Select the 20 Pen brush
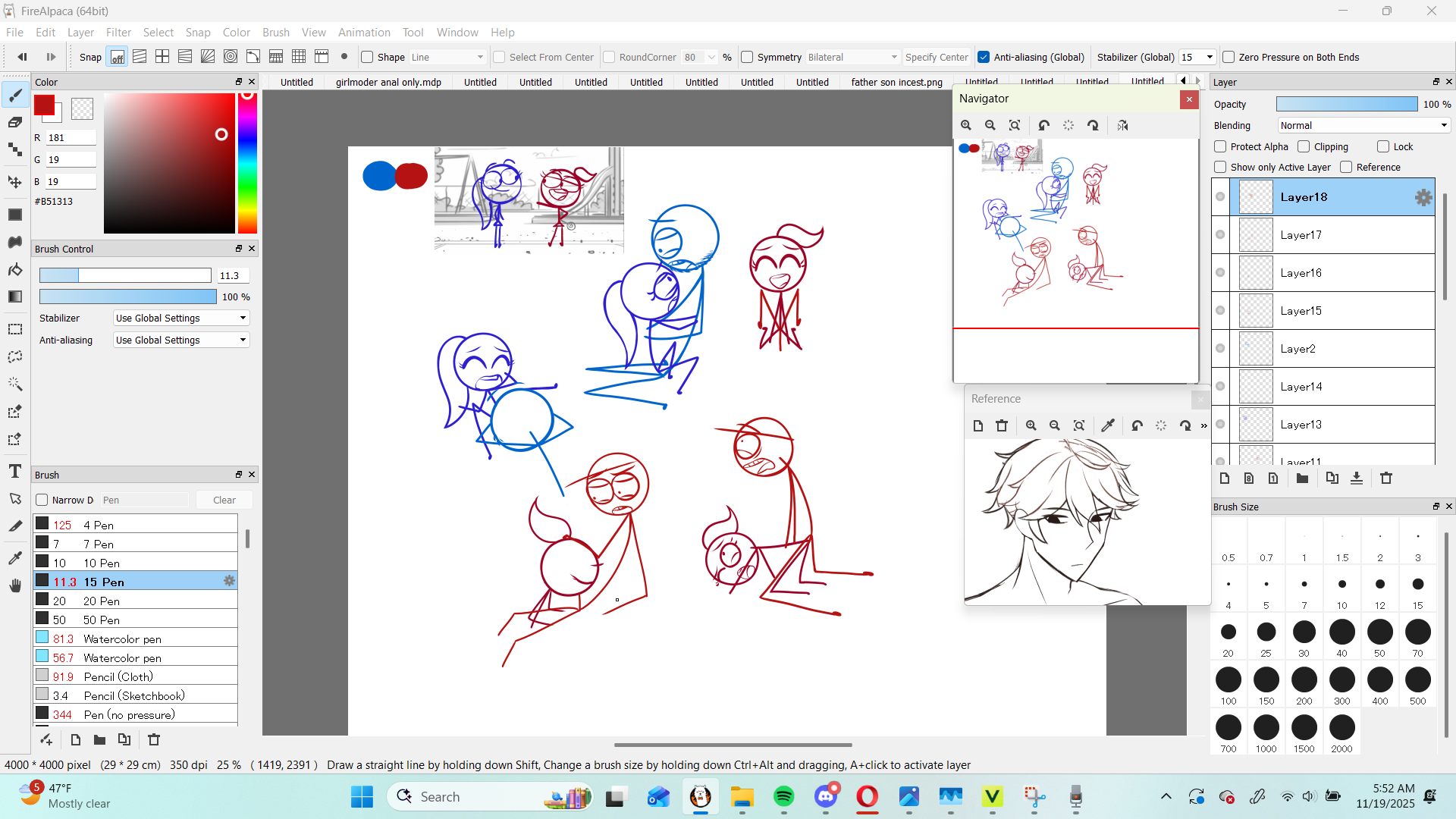This screenshot has height=819, width=1456. (136, 601)
